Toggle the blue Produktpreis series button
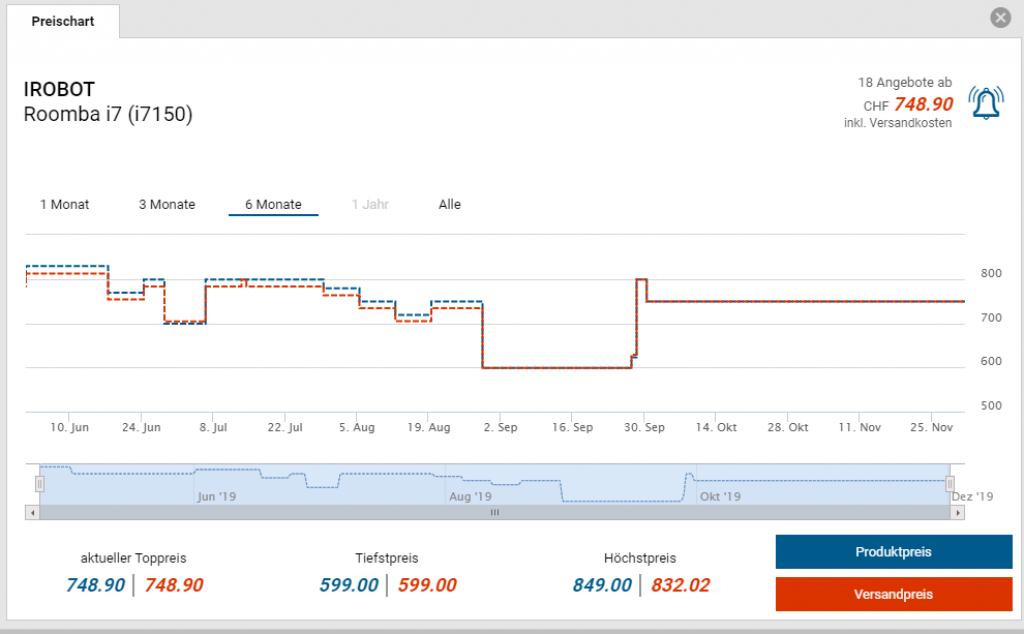This screenshot has height=634, width=1024. [893, 552]
